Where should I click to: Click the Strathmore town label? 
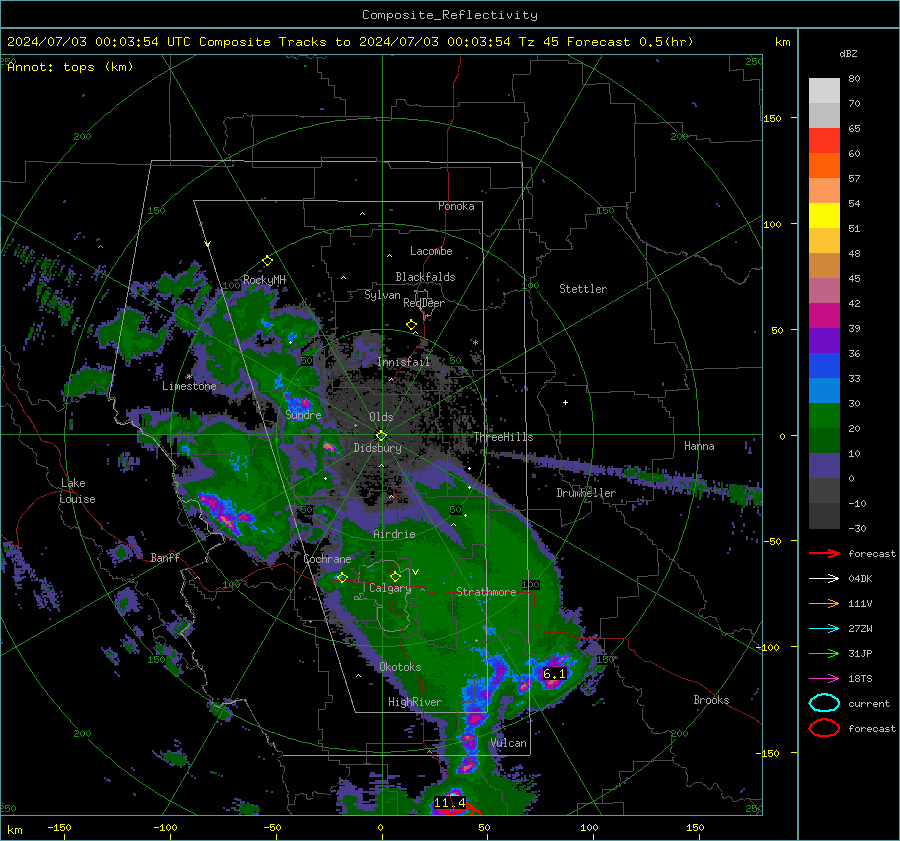click(486, 592)
